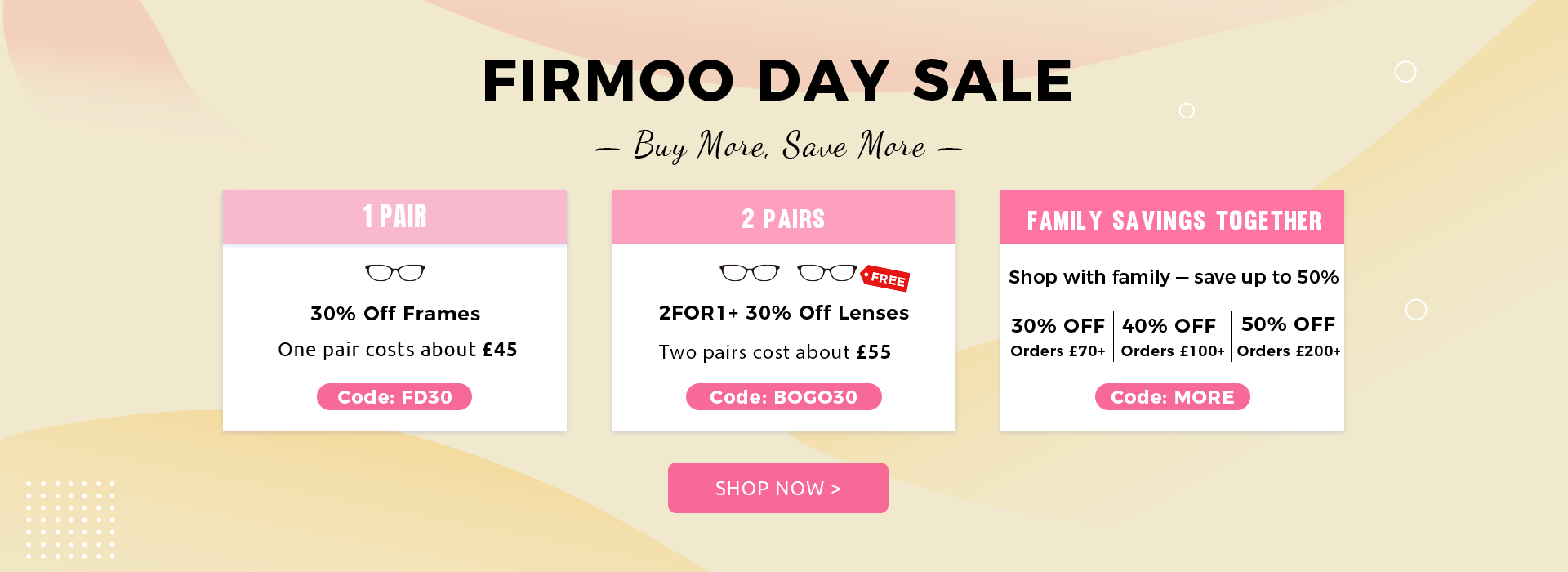This screenshot has height=572, width=1568.
Task: Click the Buy More, Save More tagline
Action: (779, 146)
